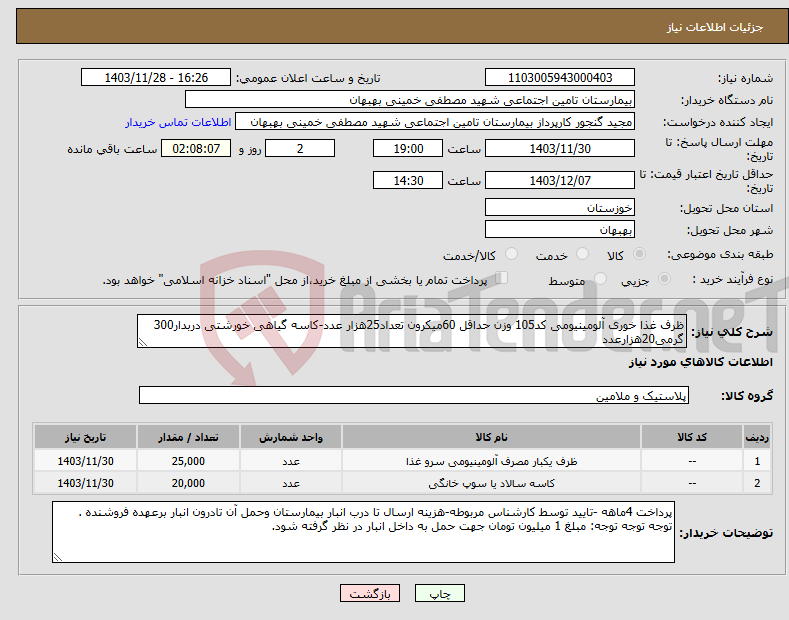Image resolution: width=789 pixels, height=620 pixels.
Task: Click the response deadline time 19:00 field
Action: pos(408,148)
